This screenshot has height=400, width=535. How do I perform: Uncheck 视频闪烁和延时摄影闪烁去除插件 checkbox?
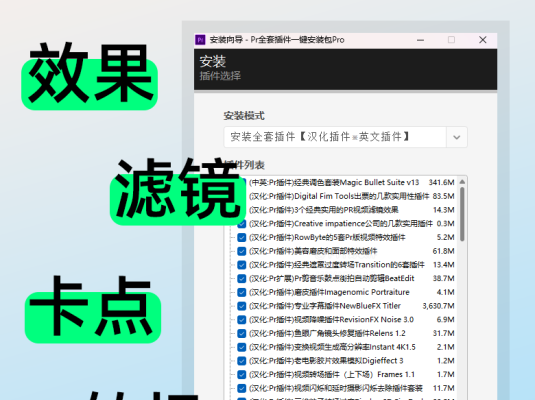coord(242,388)
